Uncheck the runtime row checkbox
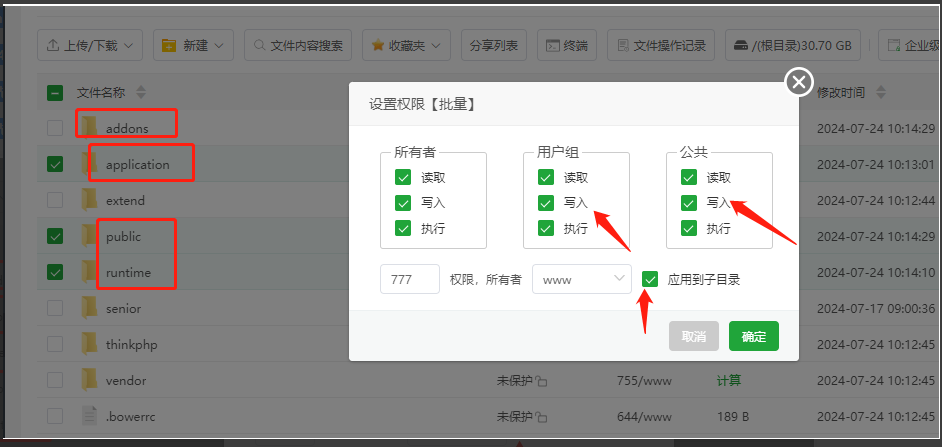 tap(55, 272)
